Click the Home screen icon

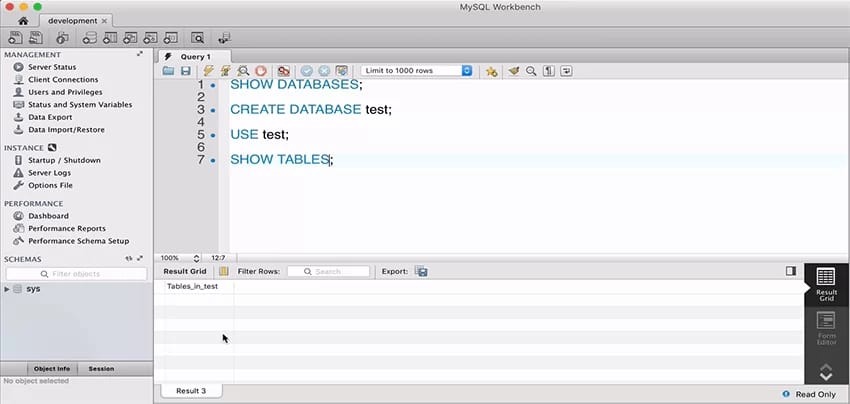click(x=21, y=20)
